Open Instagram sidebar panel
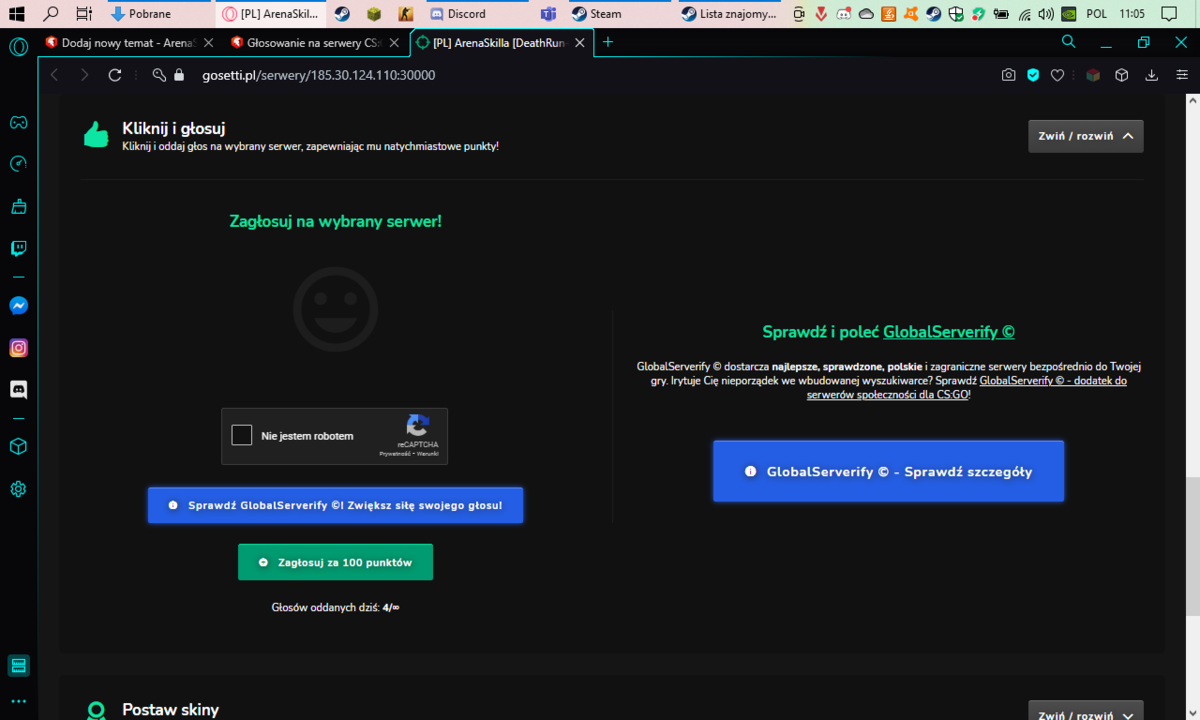 [18, 348]
